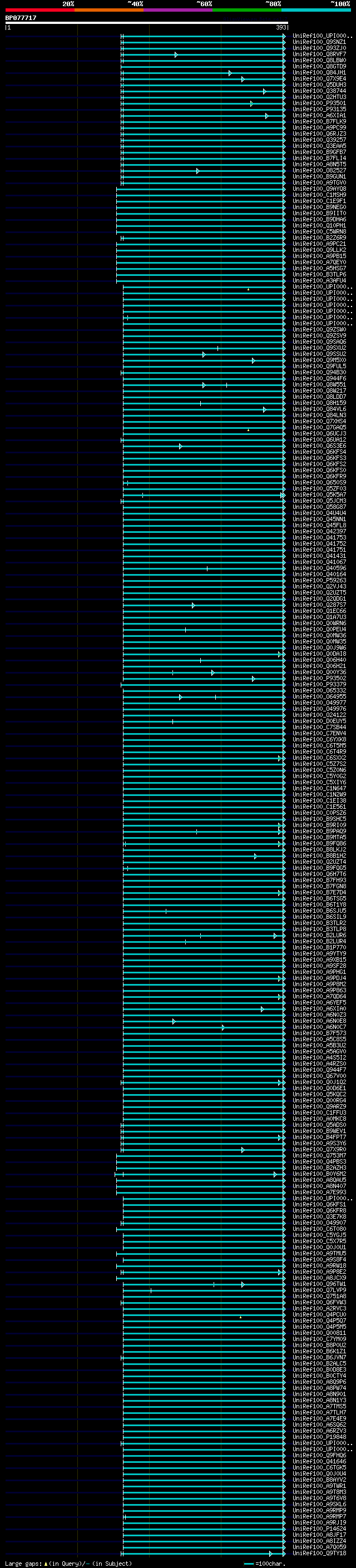356x1568 pixels.
Task: Select the green ~80% identity color band
Action: (x=247, y=10)
